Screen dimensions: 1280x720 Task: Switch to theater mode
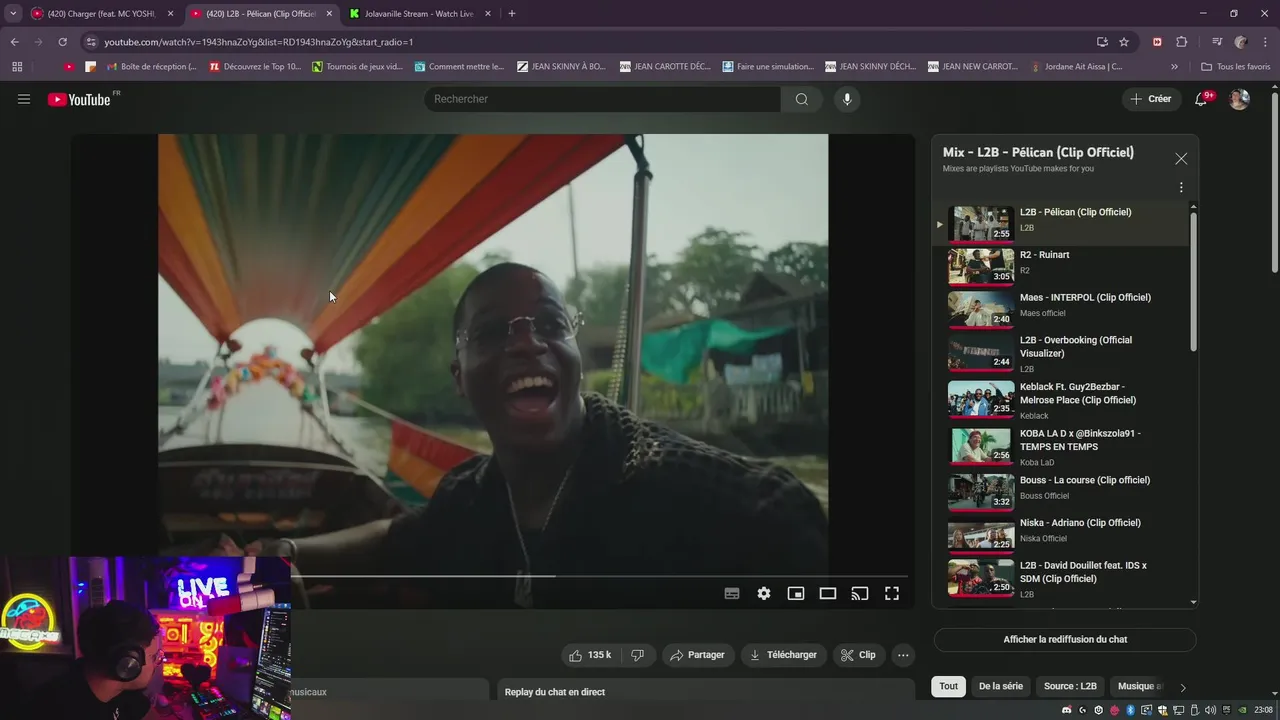[828, 593]
